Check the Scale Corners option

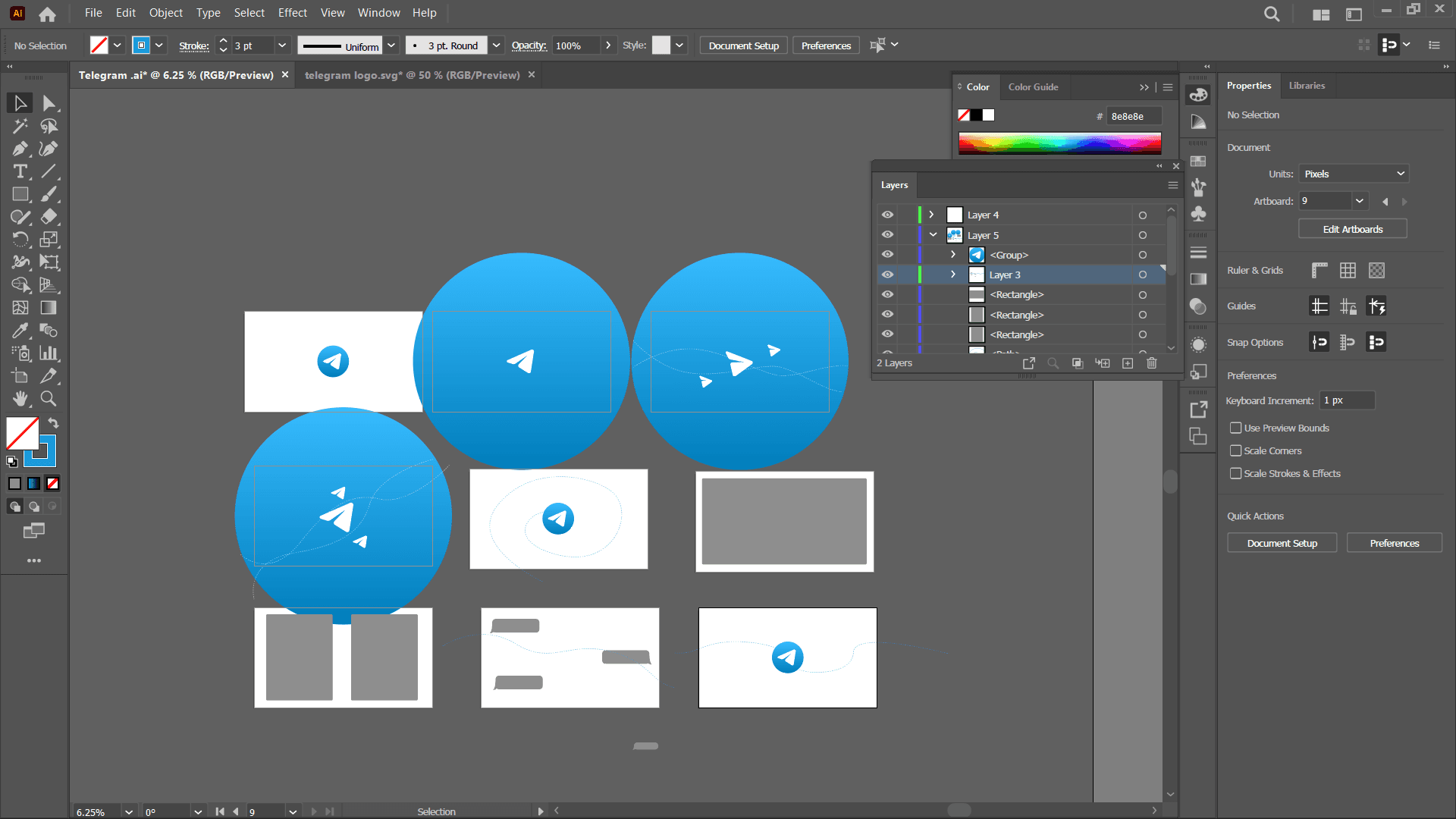pyautogui.click(x=1236, y=451)
